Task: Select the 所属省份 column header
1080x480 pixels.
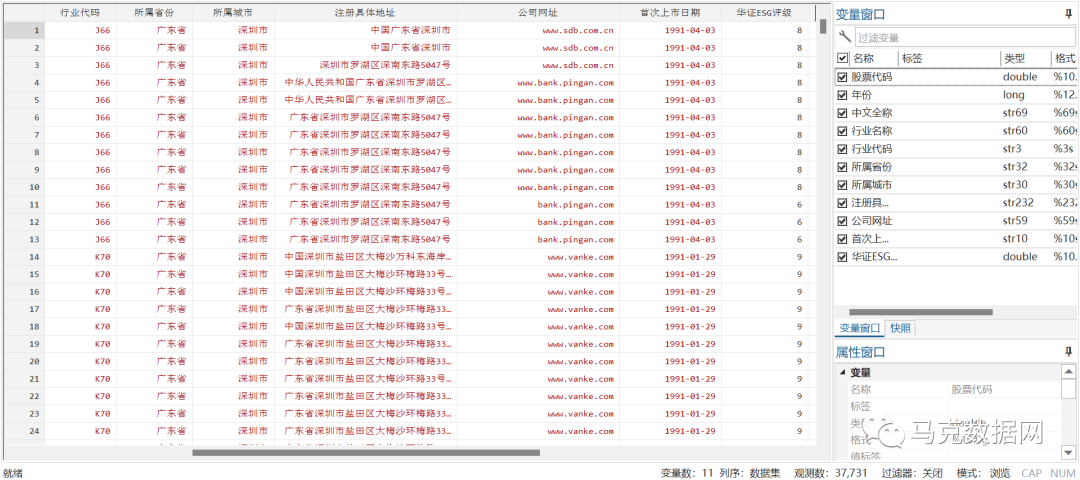Action: (154, 13)
